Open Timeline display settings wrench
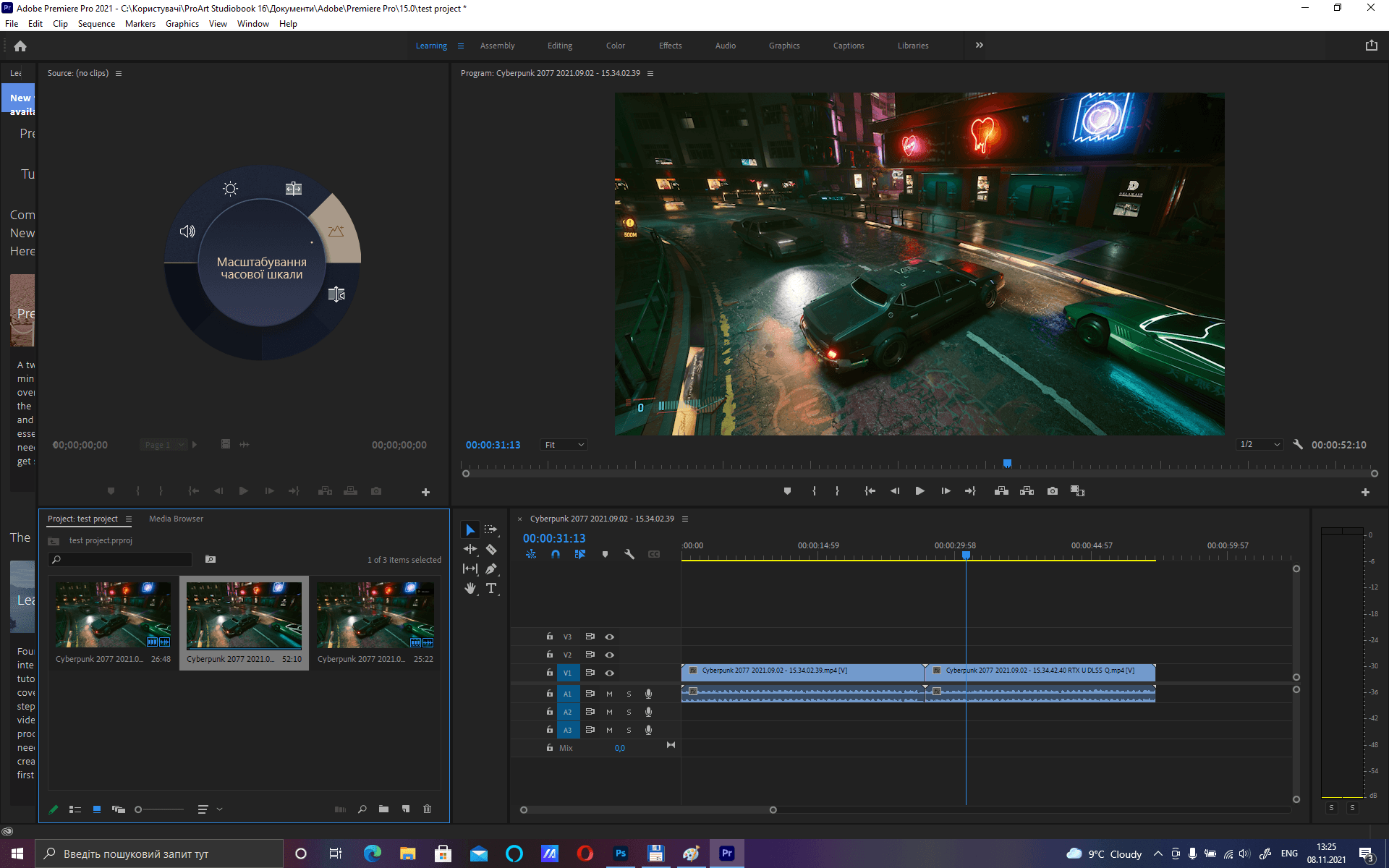This screenshot has width=1389, height=868. click(629, 554)
